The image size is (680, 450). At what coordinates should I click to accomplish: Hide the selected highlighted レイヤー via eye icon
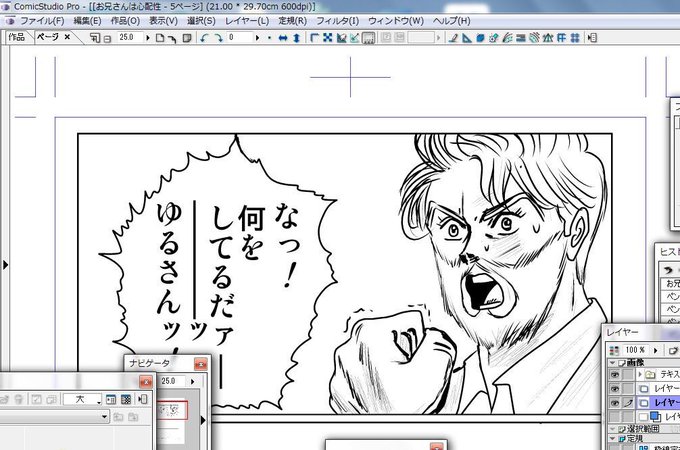pyautogui.click(x=615, y=403)
